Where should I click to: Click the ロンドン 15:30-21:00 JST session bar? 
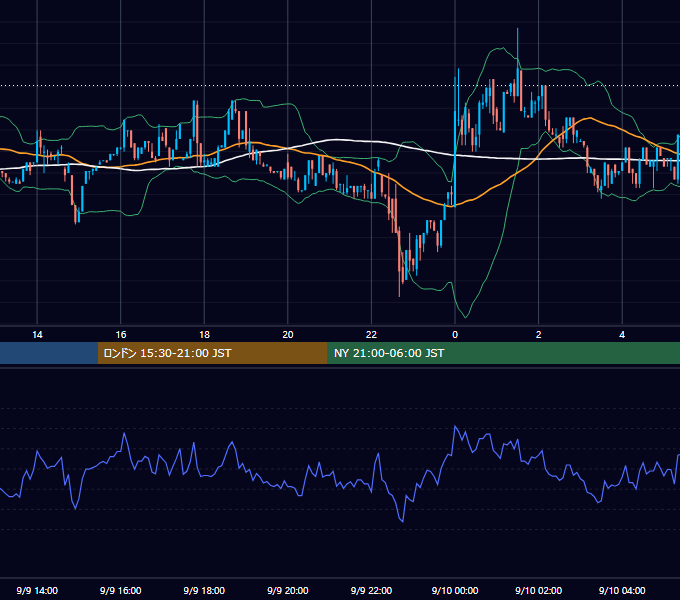[212, 353]
